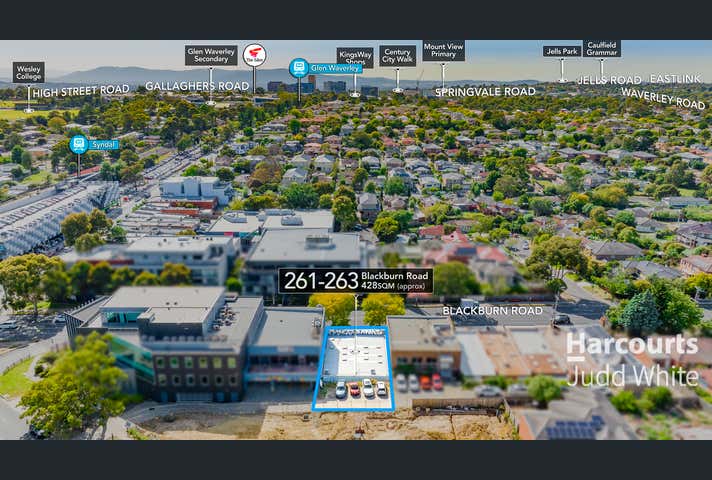Click the Jells Park label

point(562,51)
